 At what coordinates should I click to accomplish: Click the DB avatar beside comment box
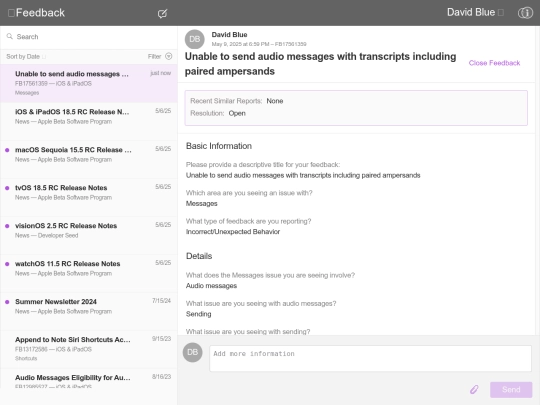coord(193,352)
